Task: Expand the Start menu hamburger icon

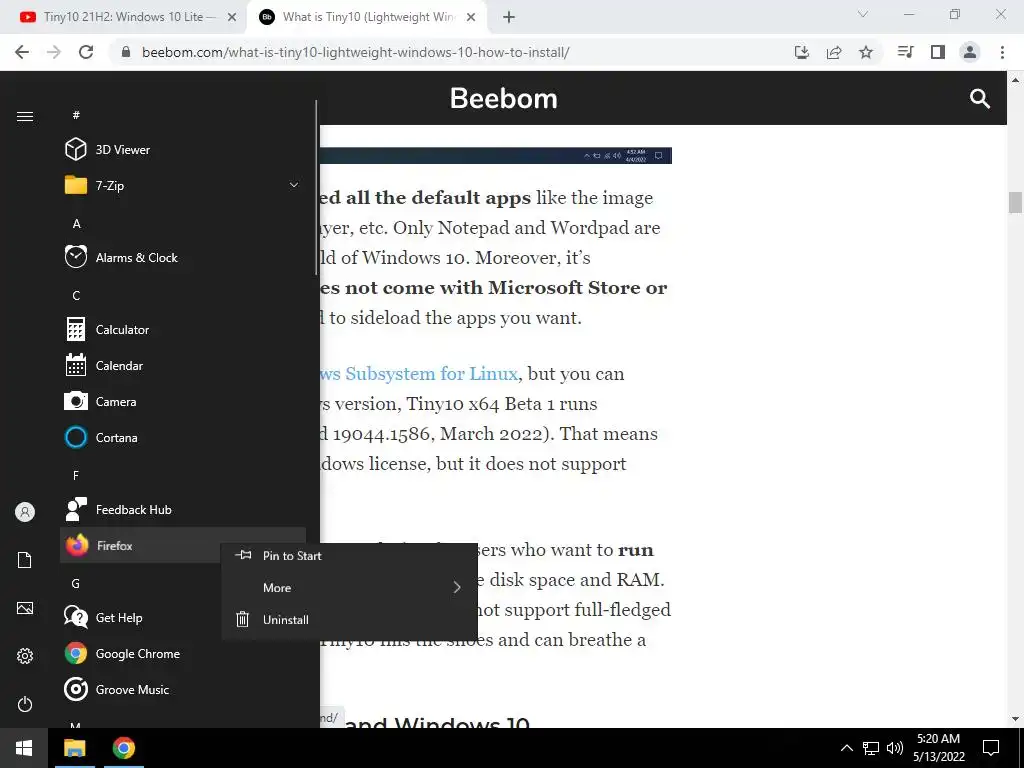Action: (25, 116)
